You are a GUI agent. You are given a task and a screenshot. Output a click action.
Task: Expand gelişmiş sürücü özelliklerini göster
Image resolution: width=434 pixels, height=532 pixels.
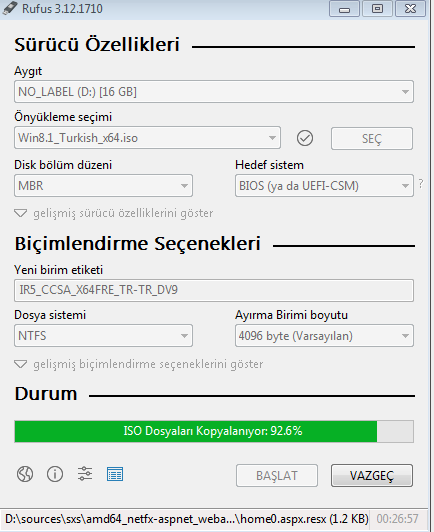tap(114, 213)
